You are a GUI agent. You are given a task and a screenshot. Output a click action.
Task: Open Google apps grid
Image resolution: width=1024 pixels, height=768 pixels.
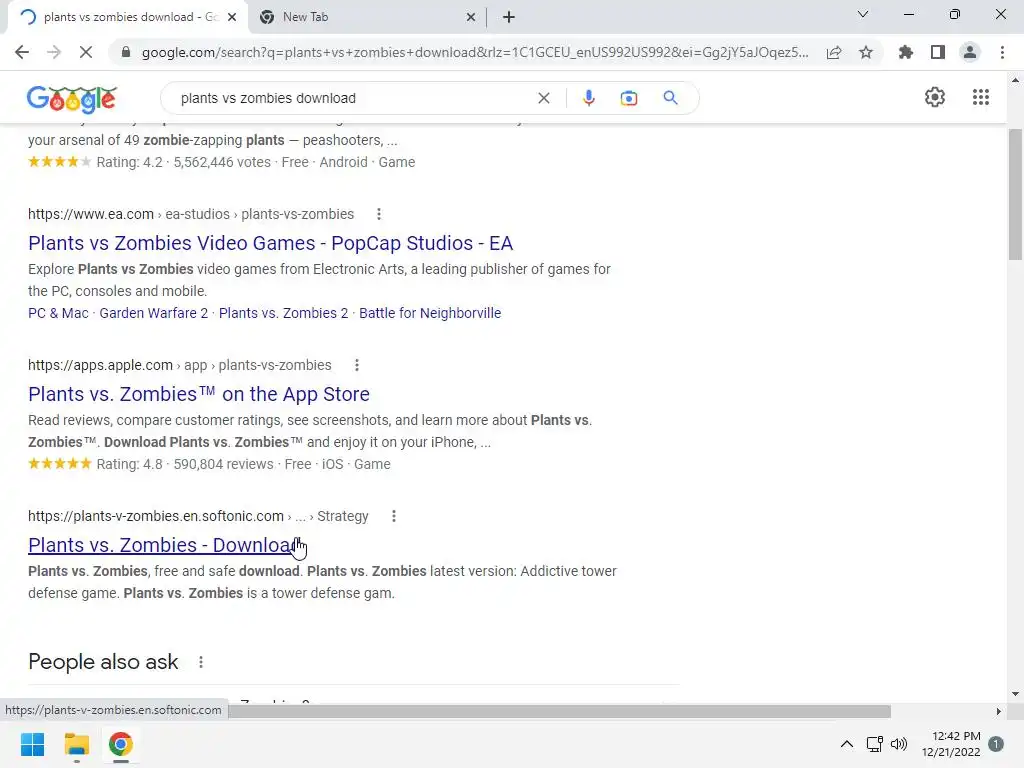click(x=980, y=97)
